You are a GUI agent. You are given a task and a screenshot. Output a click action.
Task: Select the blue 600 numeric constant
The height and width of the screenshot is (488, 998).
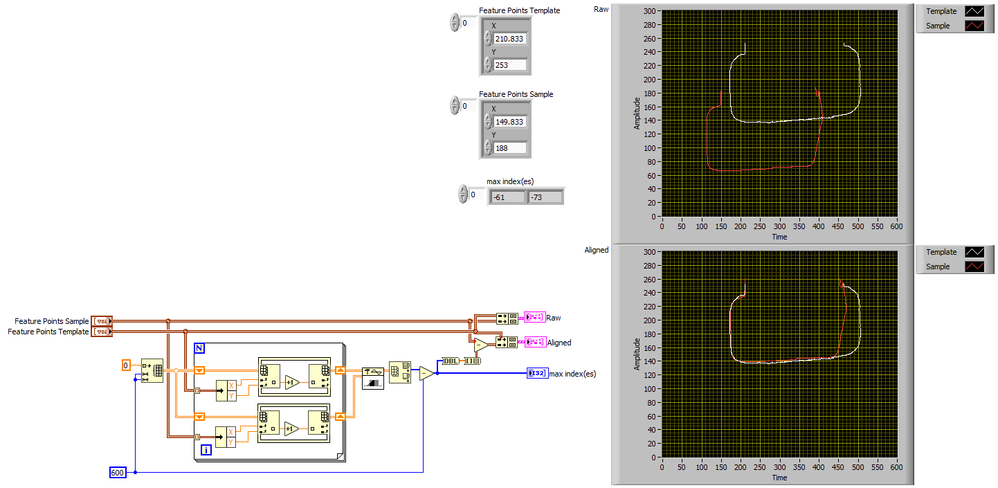coord(118,472)
